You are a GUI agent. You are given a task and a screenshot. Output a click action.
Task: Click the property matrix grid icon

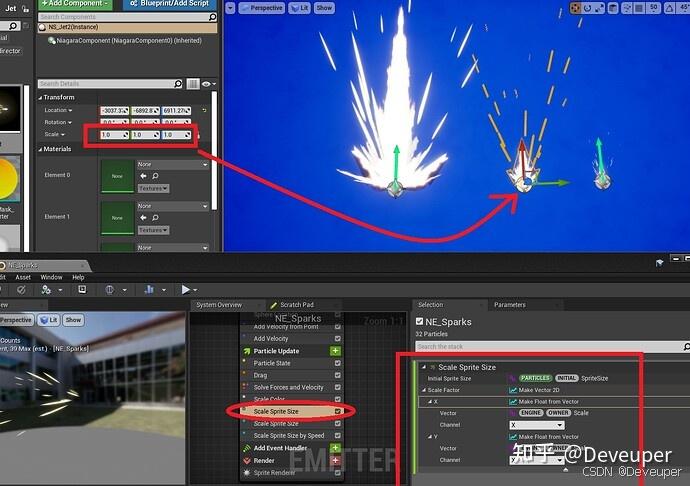coord(193,84)
